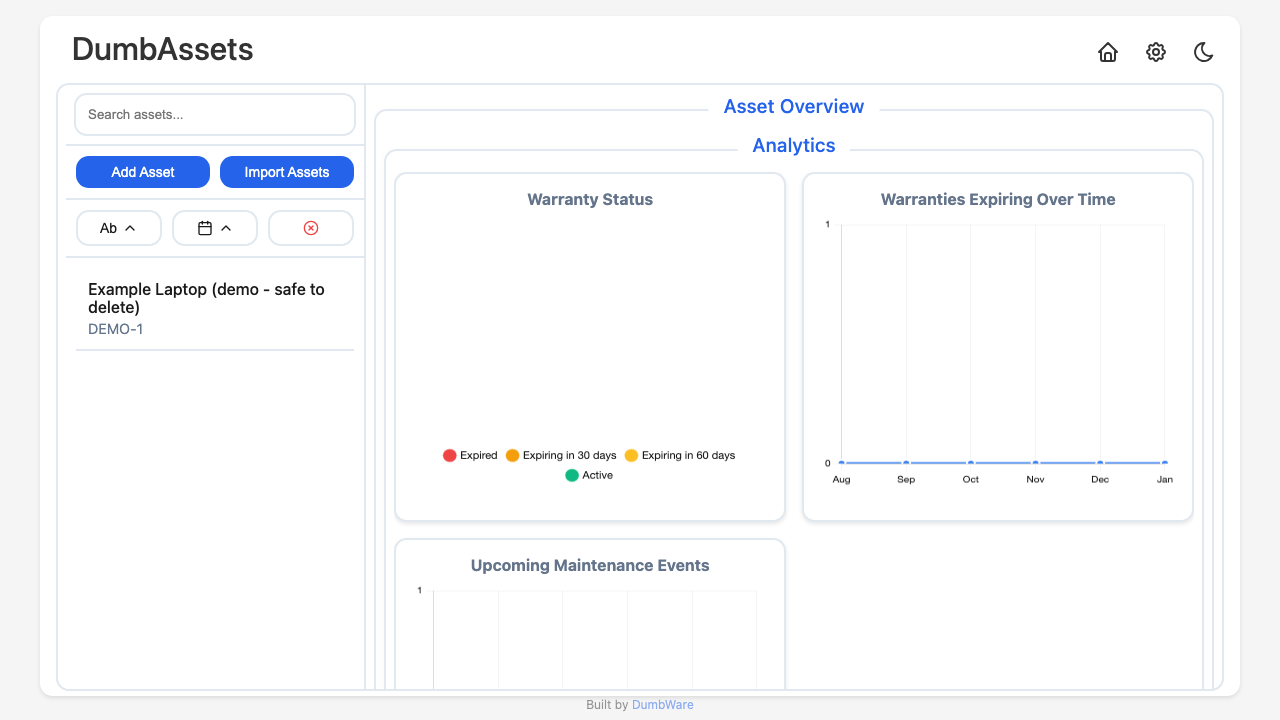
Task: Collapse the Analytics section header
Action: [x=794, y=146]
